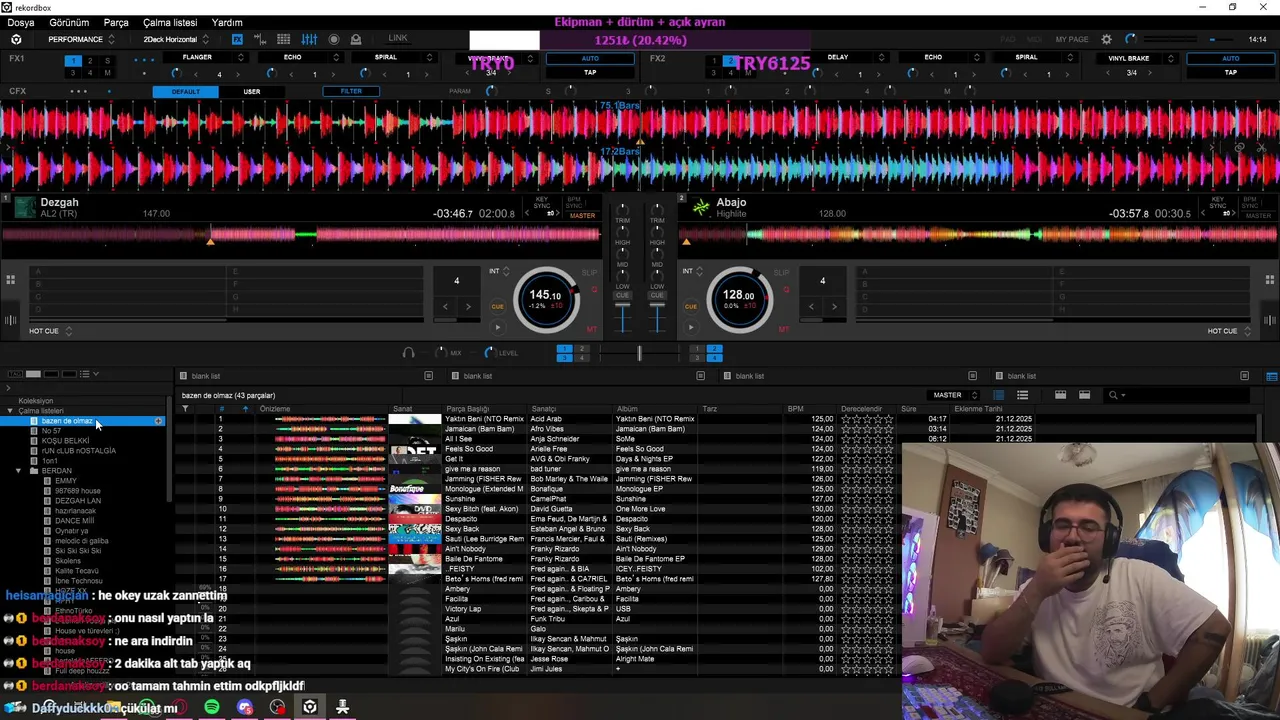Open the Dosya menu
This screenshot has width=1280, height=720.
coord(21,22)
